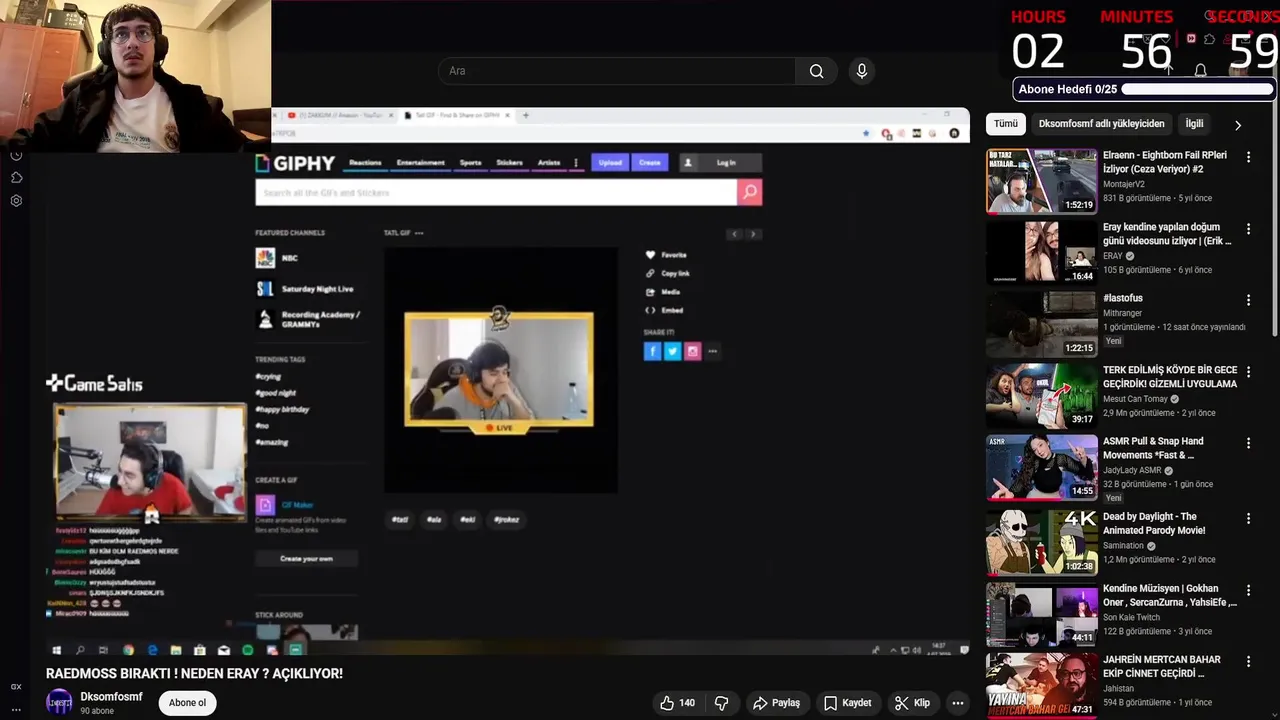Like the video showing 140 likes
This screenshot has height=720, width=1280.
pos(677,703)
